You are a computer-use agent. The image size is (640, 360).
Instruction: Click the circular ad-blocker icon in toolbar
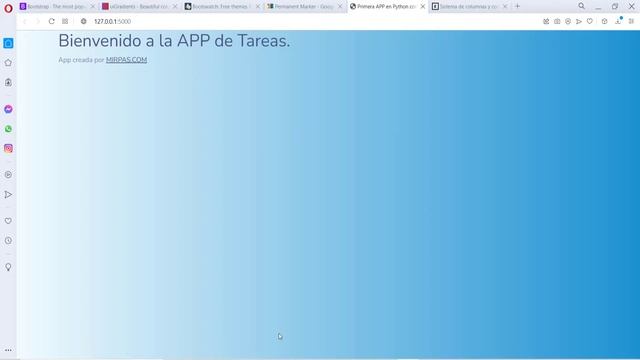pyautogui.click(x=568, y=21)
